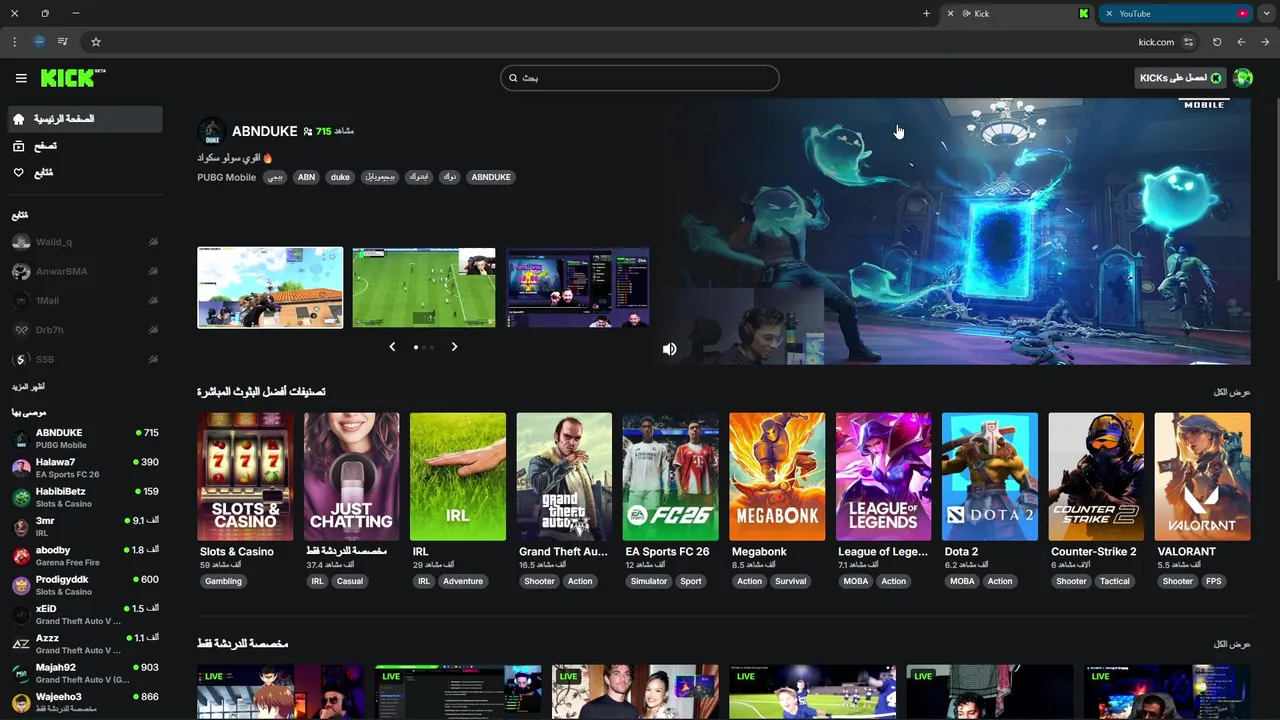Image resolution: width=1280 pixels, height=720 pixels.
Task: Open recommended channel abodby
Action: click(85, 556)
